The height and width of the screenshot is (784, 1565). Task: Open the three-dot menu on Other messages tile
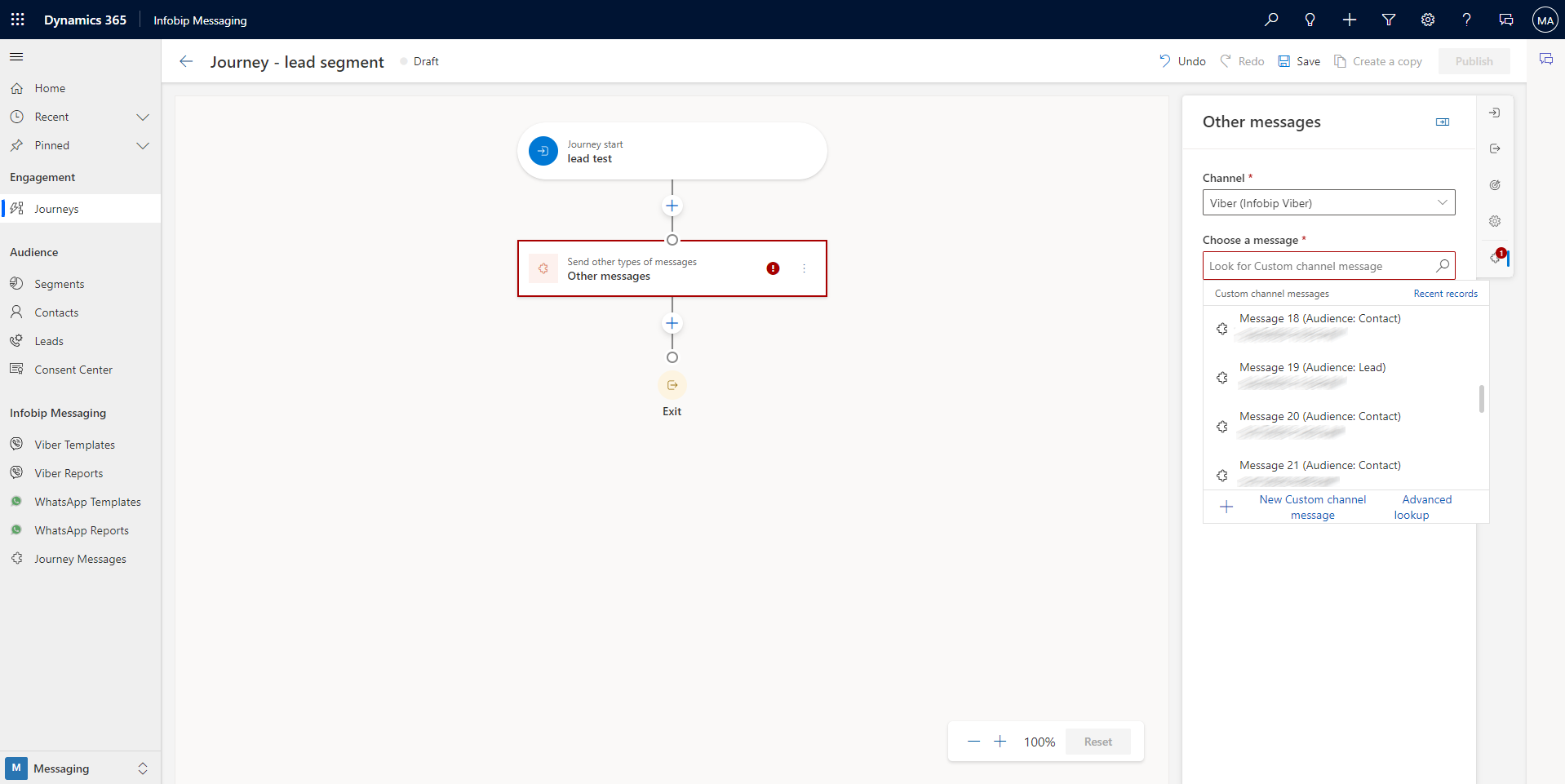(x=804, y=268)
